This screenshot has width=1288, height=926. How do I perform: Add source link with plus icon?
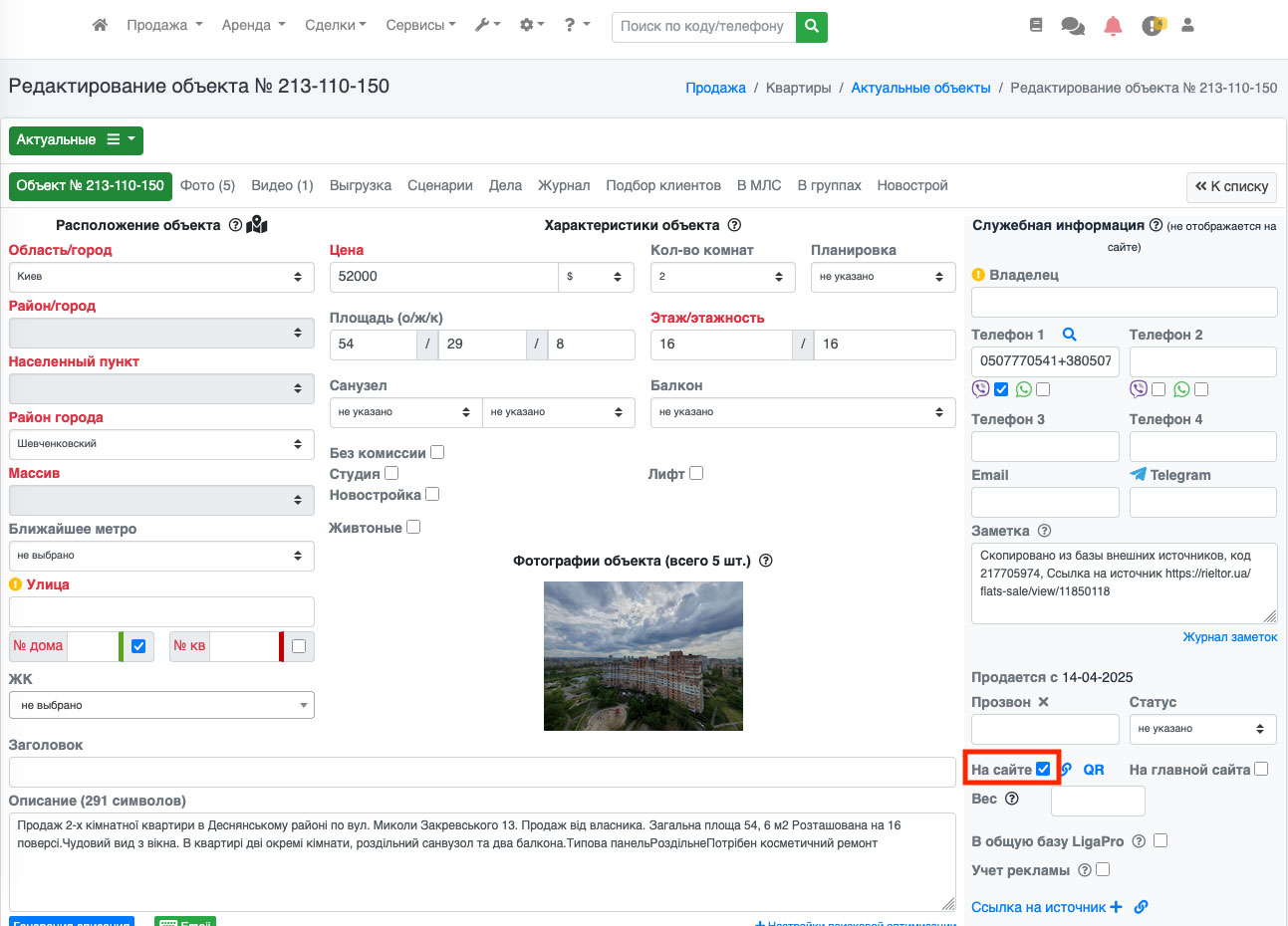pyautogui.click(x=1116, y=907)
